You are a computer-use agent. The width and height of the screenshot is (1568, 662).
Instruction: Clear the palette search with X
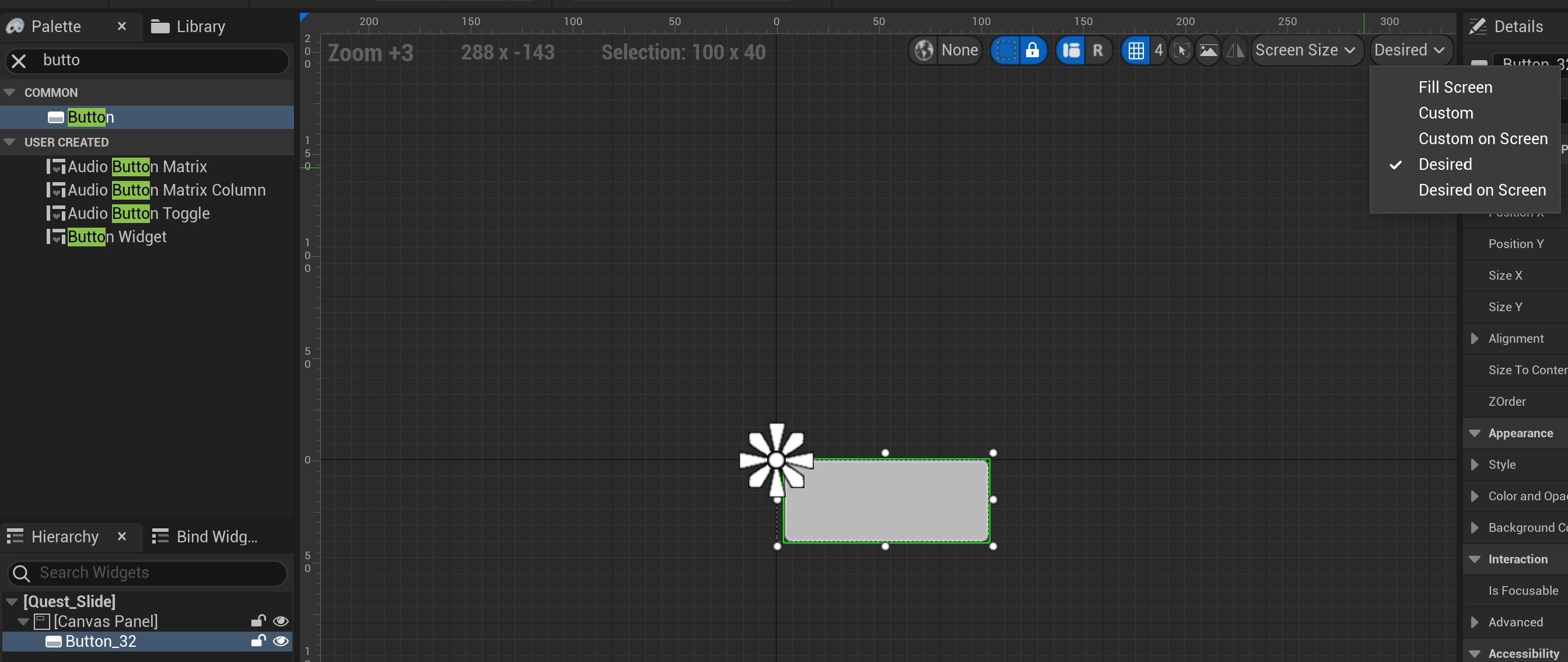point(19,60)
